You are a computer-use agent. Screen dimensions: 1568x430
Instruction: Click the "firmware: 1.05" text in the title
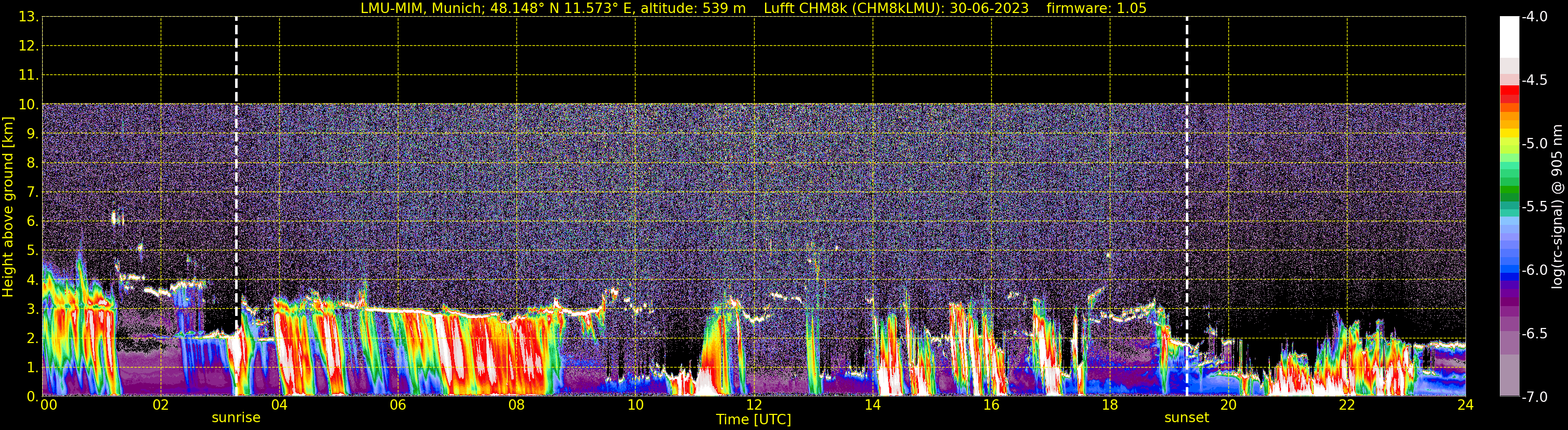pos(1096,8)
